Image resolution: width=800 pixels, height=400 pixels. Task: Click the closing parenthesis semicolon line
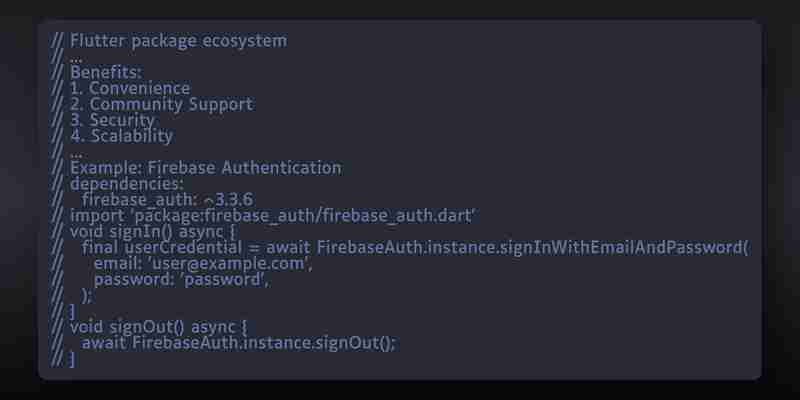87,295
